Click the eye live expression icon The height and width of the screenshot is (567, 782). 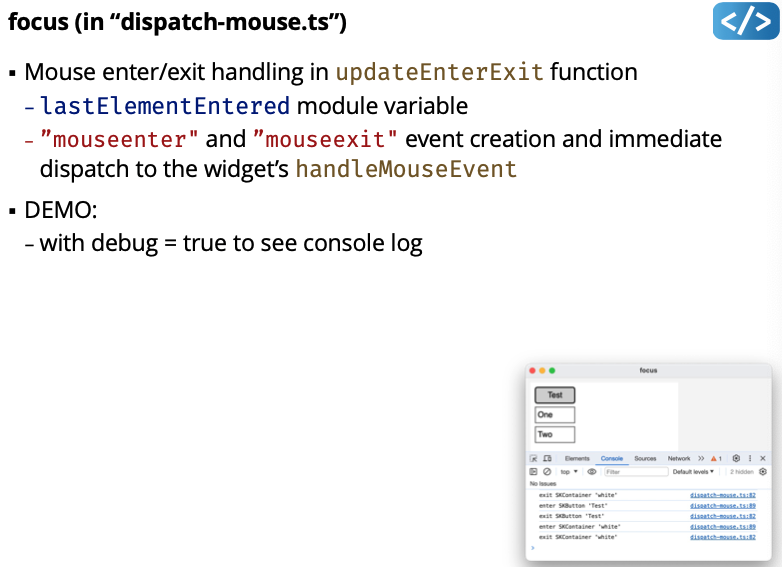pyautogui.click(x=592, y=471)
